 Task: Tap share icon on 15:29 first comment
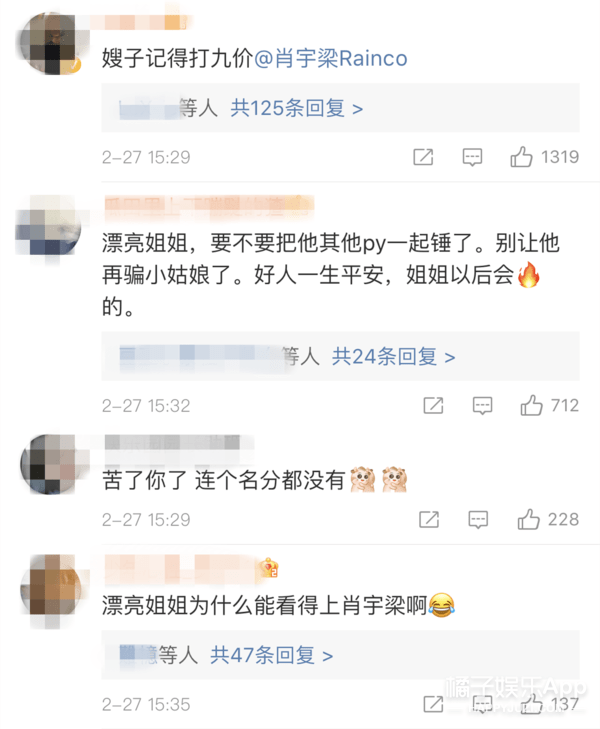[x=423, y=157]
